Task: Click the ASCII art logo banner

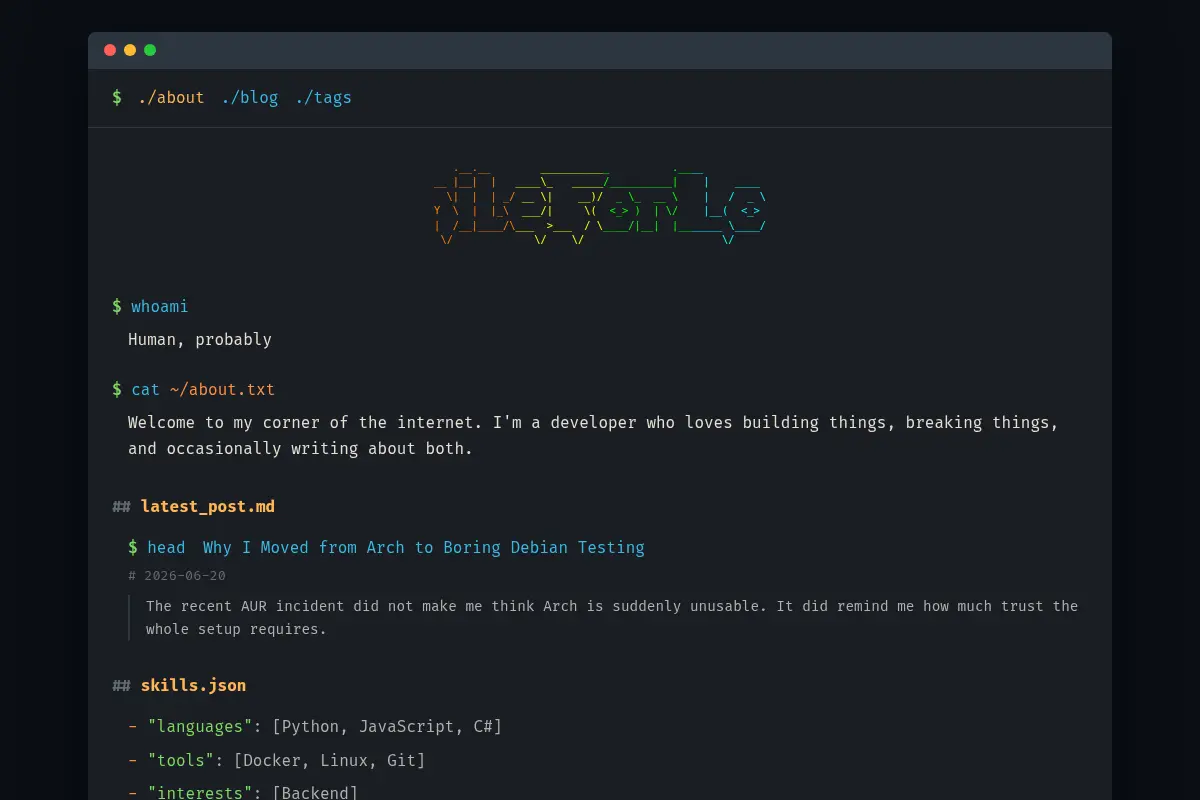Action: (600, 205)
